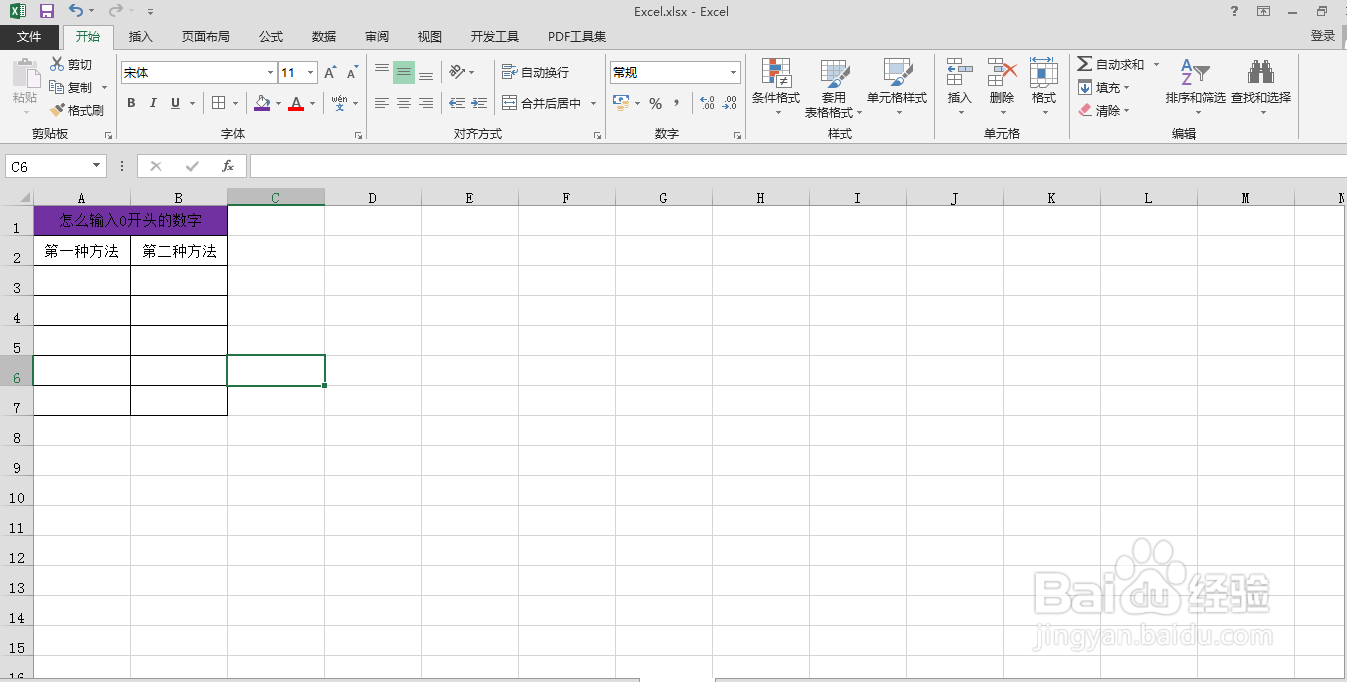
Task: Apply percent style format
Action: [x=656, y=103]
